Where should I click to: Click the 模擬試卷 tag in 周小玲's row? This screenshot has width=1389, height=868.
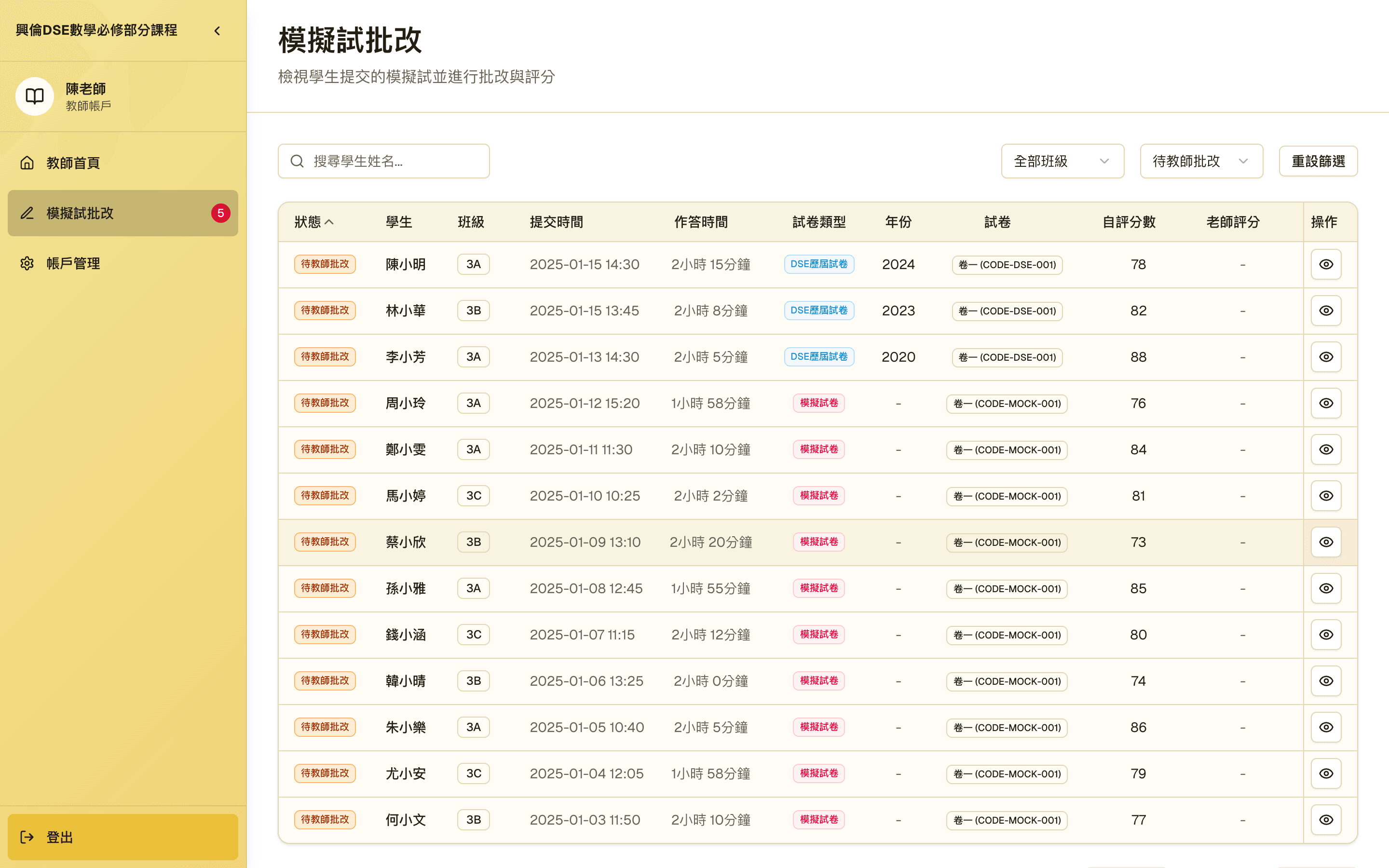tap(819, 403)
